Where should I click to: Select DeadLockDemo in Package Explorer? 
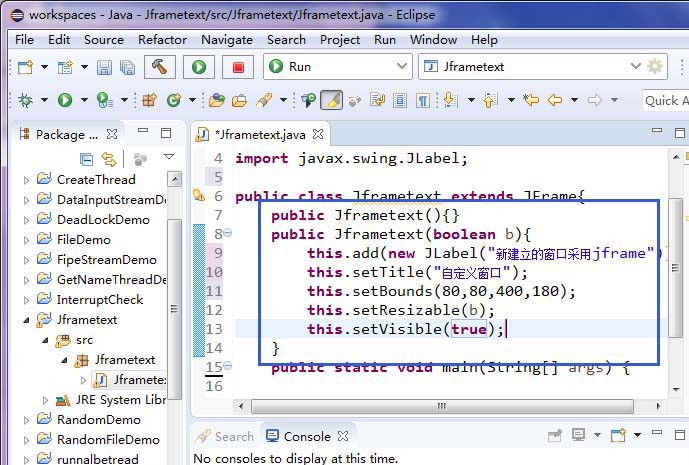(x=103, y=220)
